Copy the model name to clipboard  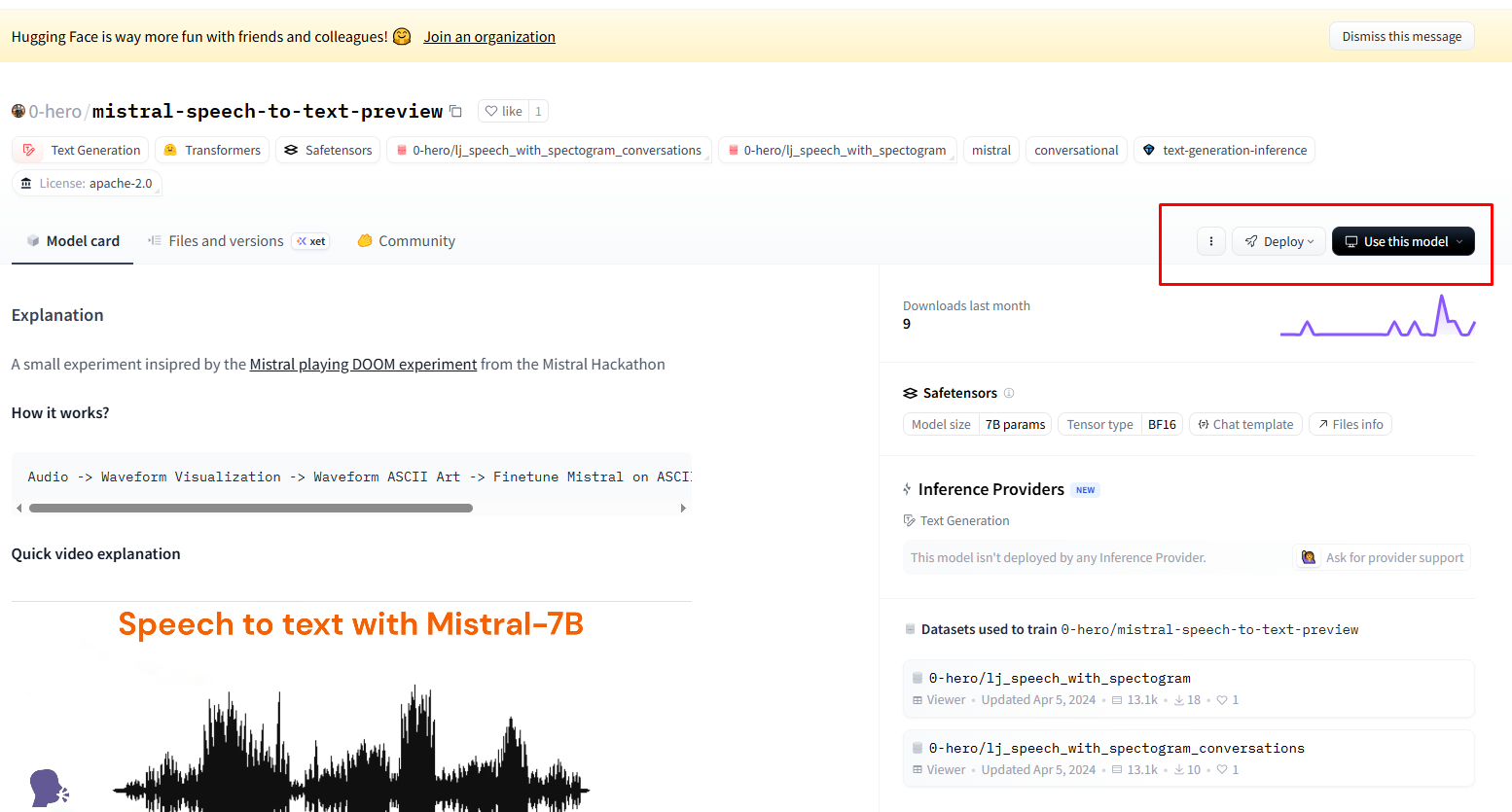tap(456, 111)
